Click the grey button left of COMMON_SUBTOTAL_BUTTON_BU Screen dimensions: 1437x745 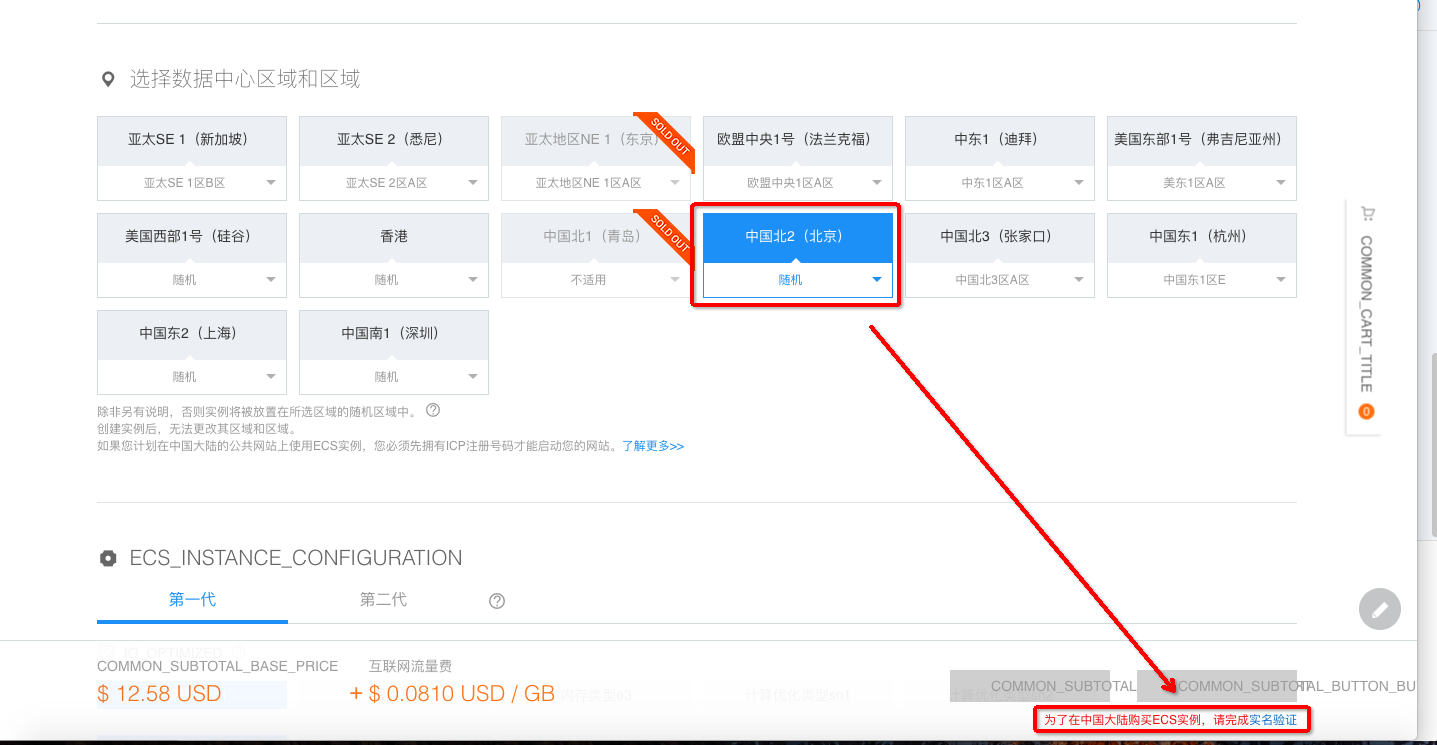pos(1030,686)
